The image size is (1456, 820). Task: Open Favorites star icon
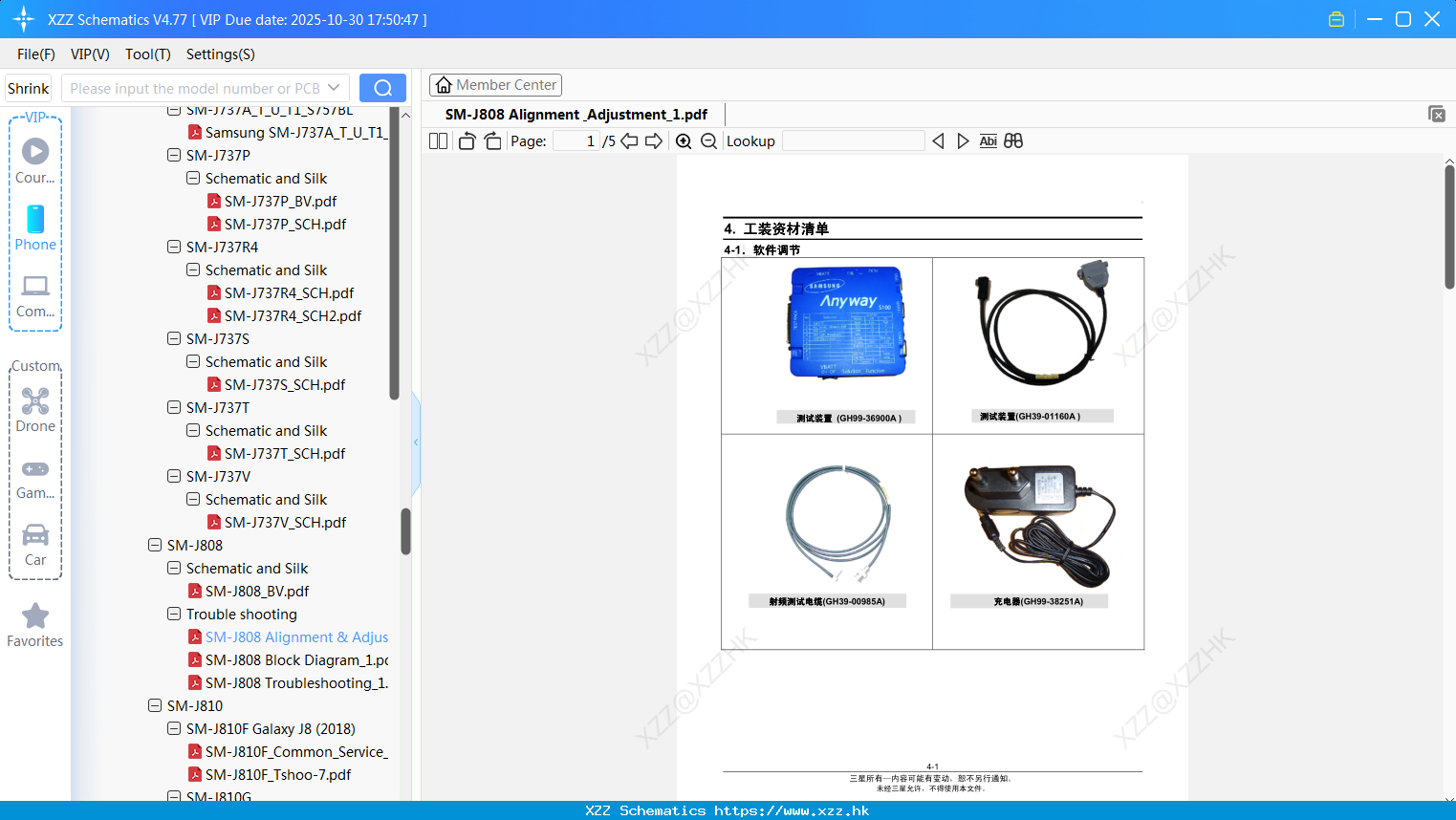point(35,616)
